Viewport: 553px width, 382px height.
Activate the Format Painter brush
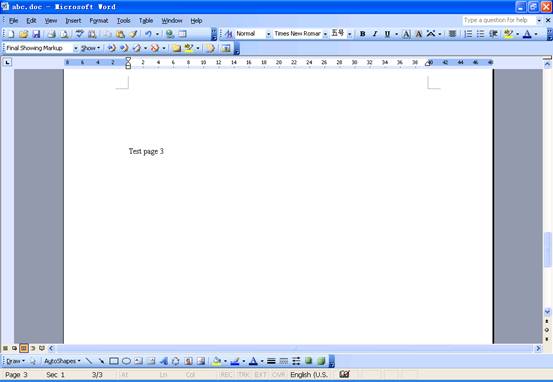(133, 34)
